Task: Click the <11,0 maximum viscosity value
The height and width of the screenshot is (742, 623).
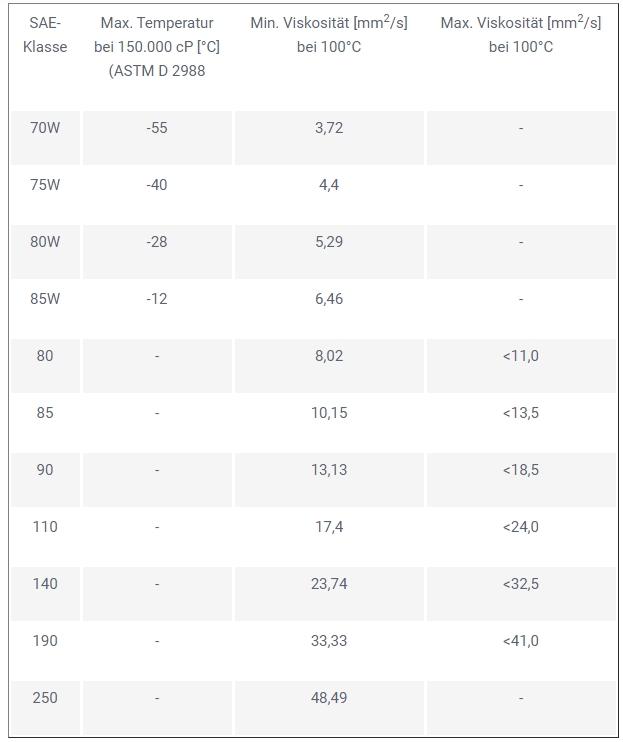Action: [521, 356]
